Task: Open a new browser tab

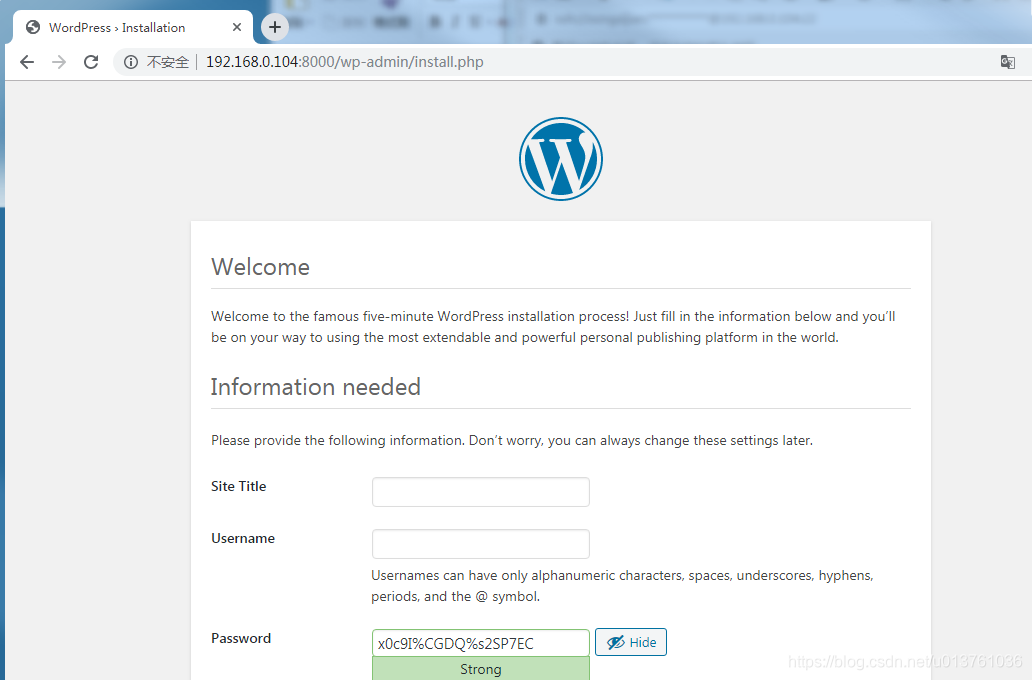Action: (x=275, y=27)
